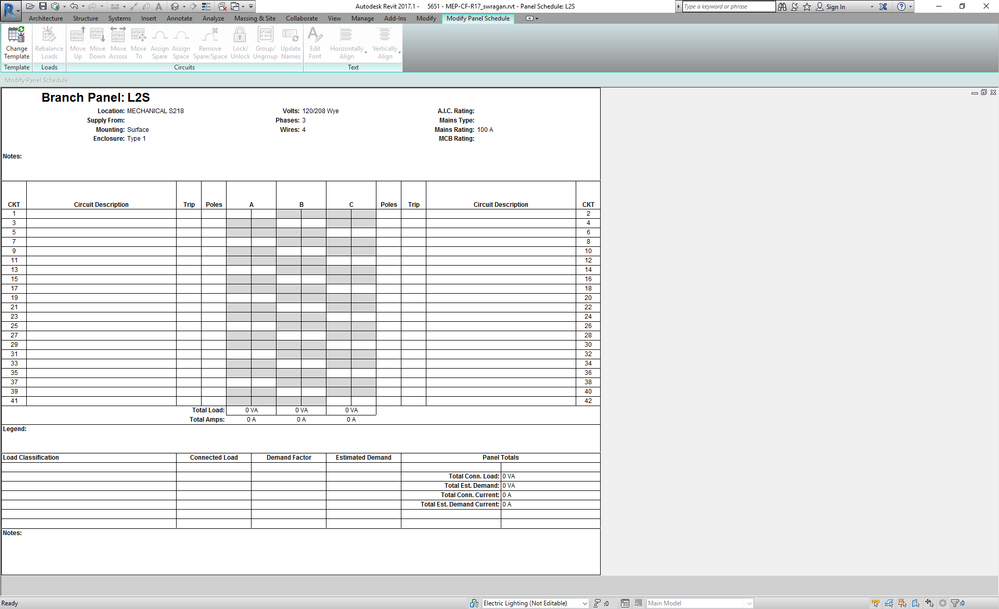Viewport: 999px width, 609px height.
Task: Toggle Select Links in status bar
Action: 875,603
